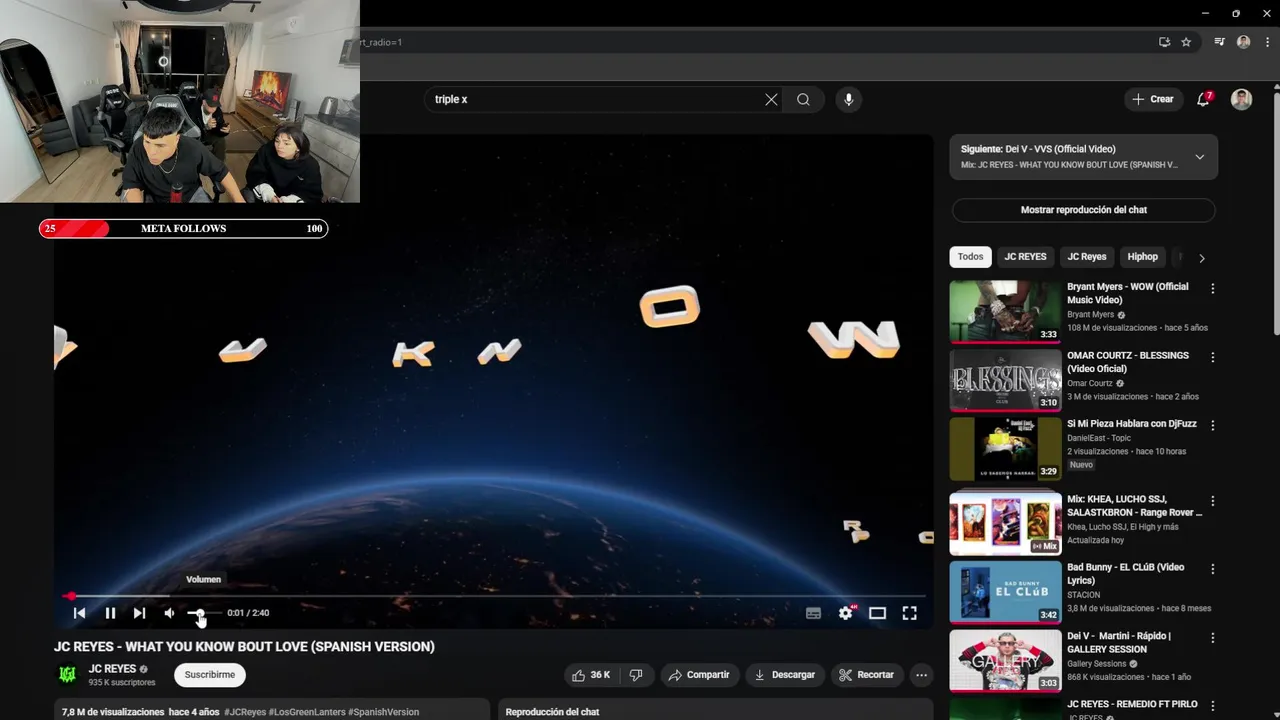This screenshot has width=1280, height=720.
Task: Open Mix KHEA LUCHO SSJ thumbnail
Action: pos(1005,523)
